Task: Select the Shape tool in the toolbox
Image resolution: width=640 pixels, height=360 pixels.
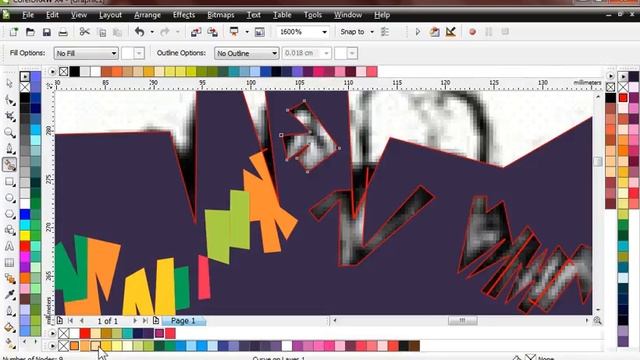Action: click(9, 100)
